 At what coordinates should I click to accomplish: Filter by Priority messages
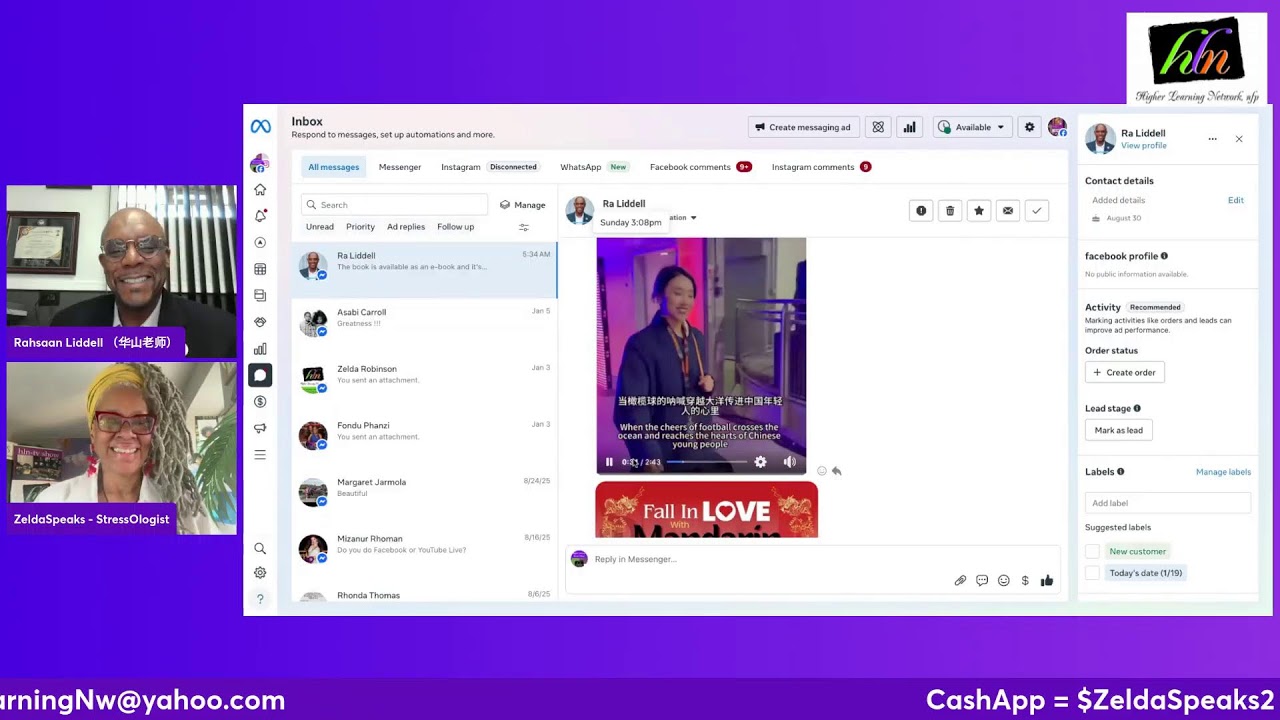click(x=360, y=227)
